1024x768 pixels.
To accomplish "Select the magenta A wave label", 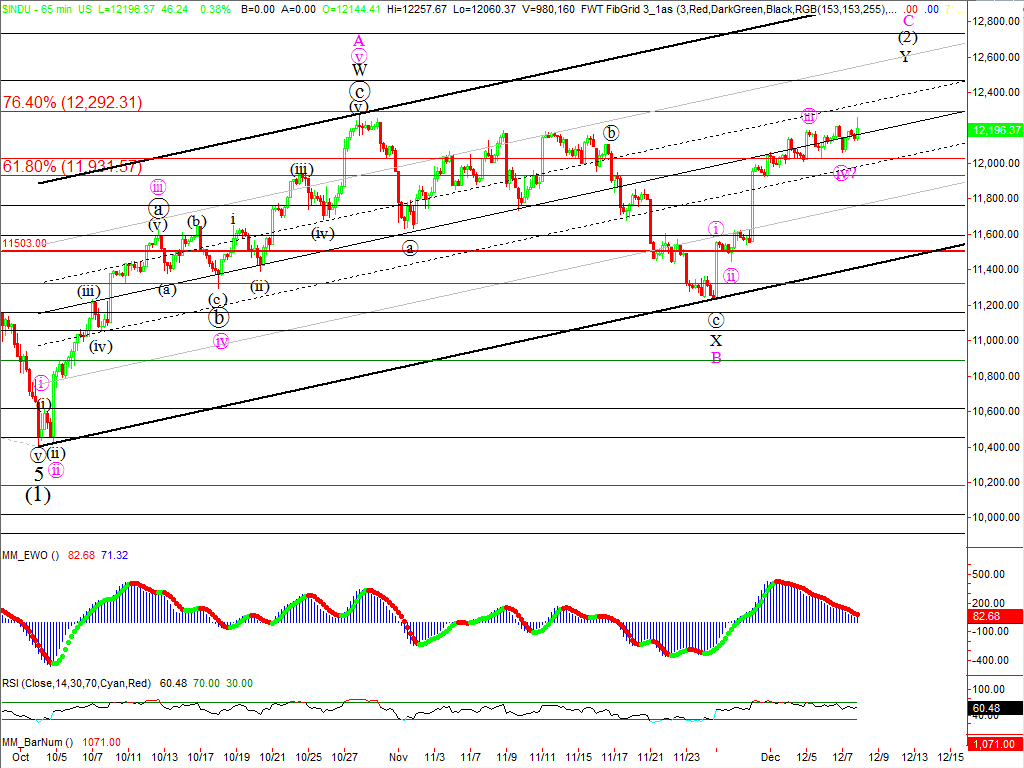I will [x=359, y=40].
